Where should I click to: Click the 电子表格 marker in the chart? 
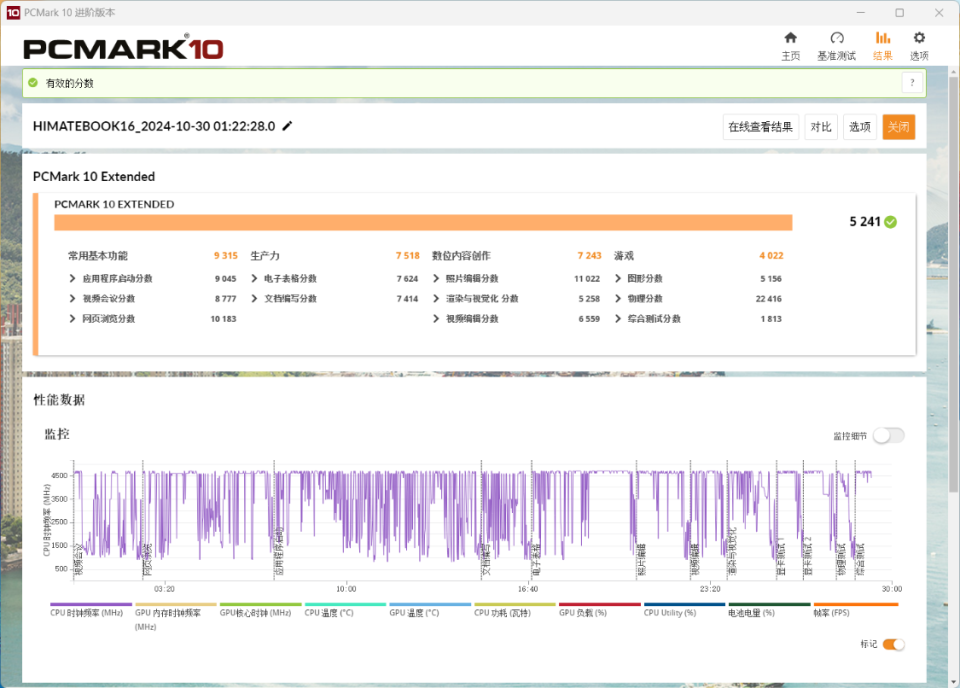tap(535, 560)
